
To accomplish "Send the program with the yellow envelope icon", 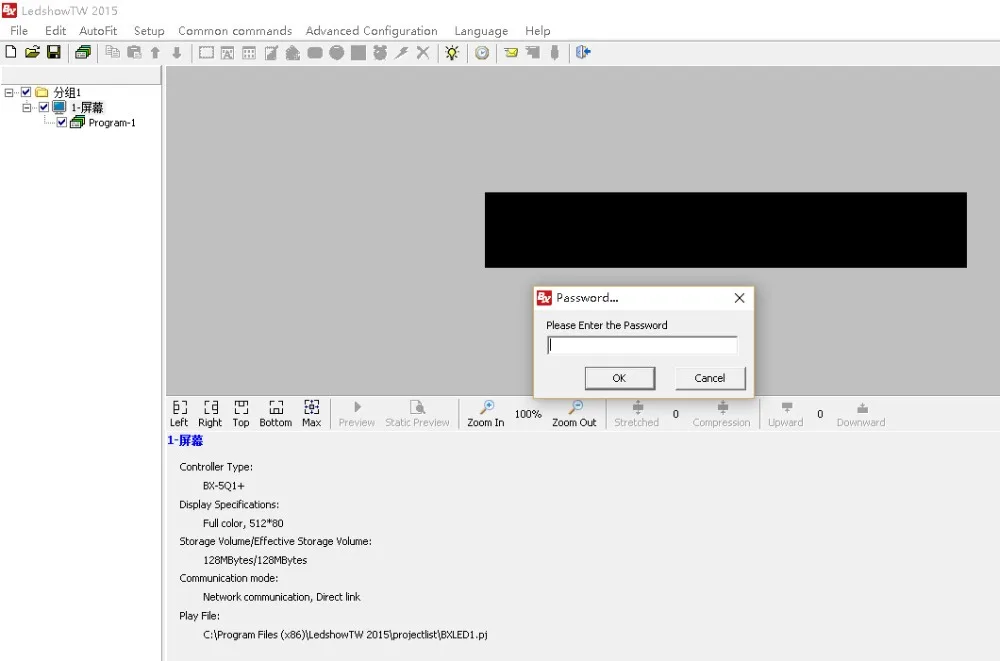I will [511, 52].
